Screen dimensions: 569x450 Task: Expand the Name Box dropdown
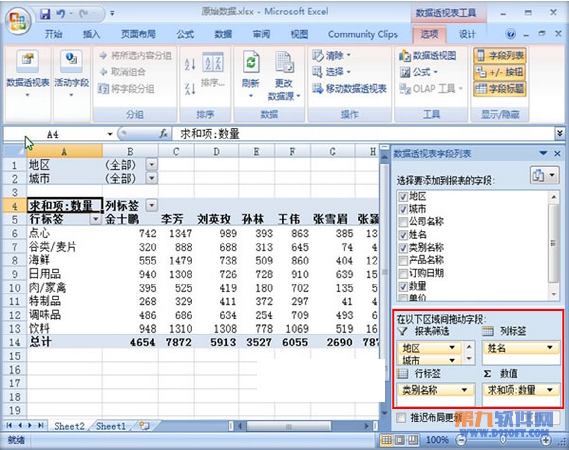tap(110, 134)
